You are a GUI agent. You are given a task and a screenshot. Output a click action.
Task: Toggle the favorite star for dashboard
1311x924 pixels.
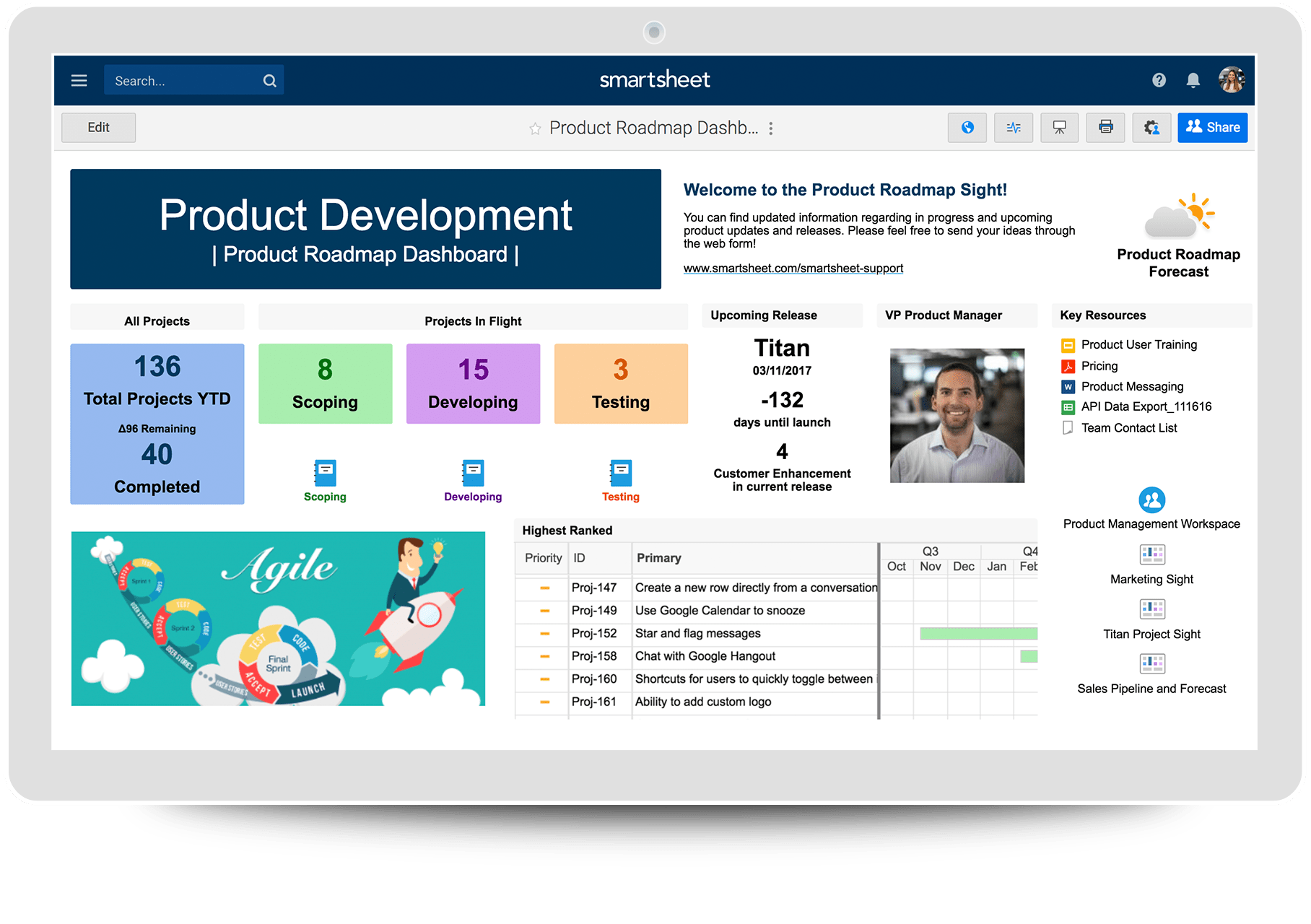click(535, 128)
